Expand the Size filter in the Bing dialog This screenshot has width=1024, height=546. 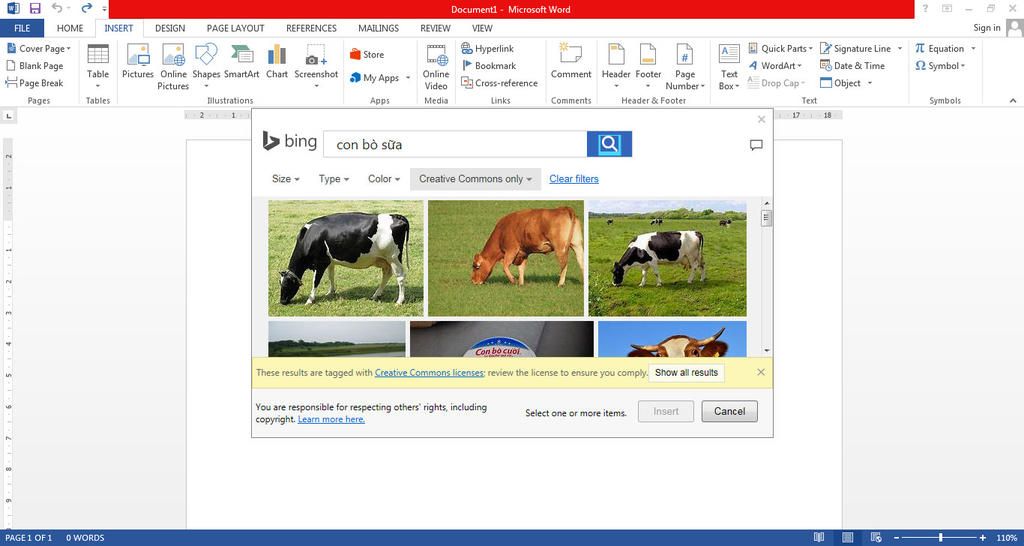(x=285, y=179)
